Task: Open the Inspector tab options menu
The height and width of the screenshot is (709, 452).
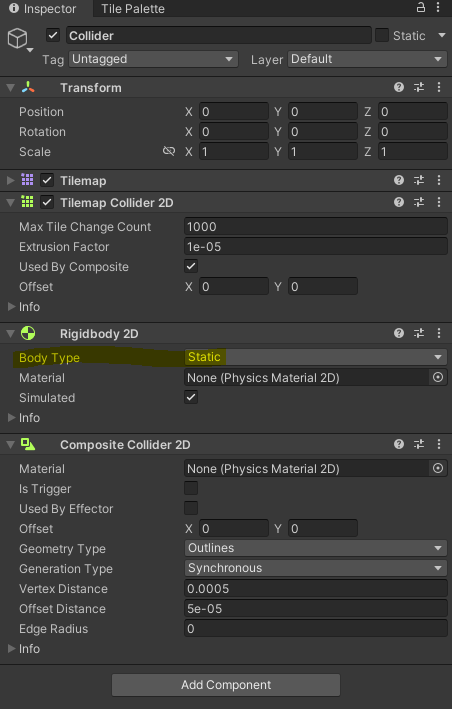Action: click(438, 7)
